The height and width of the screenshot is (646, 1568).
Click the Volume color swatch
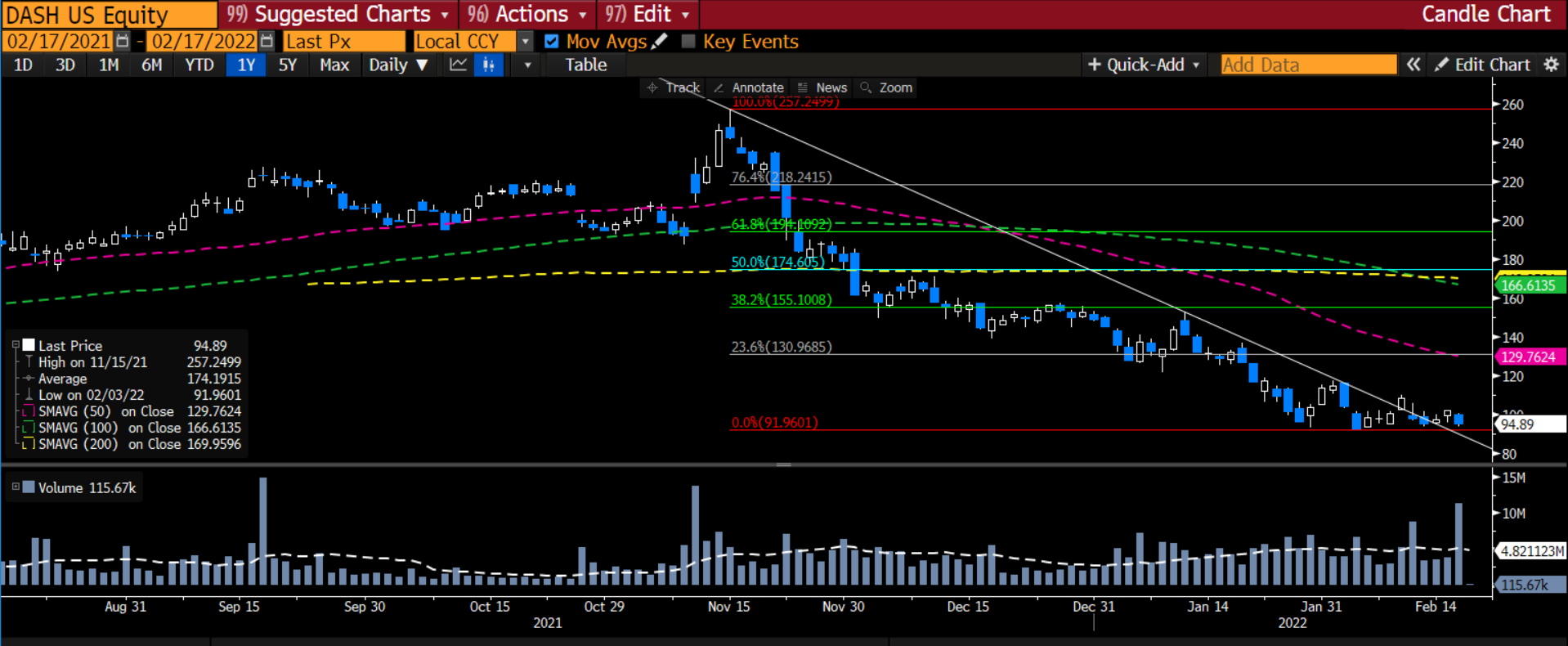click(x=29, y=487)
